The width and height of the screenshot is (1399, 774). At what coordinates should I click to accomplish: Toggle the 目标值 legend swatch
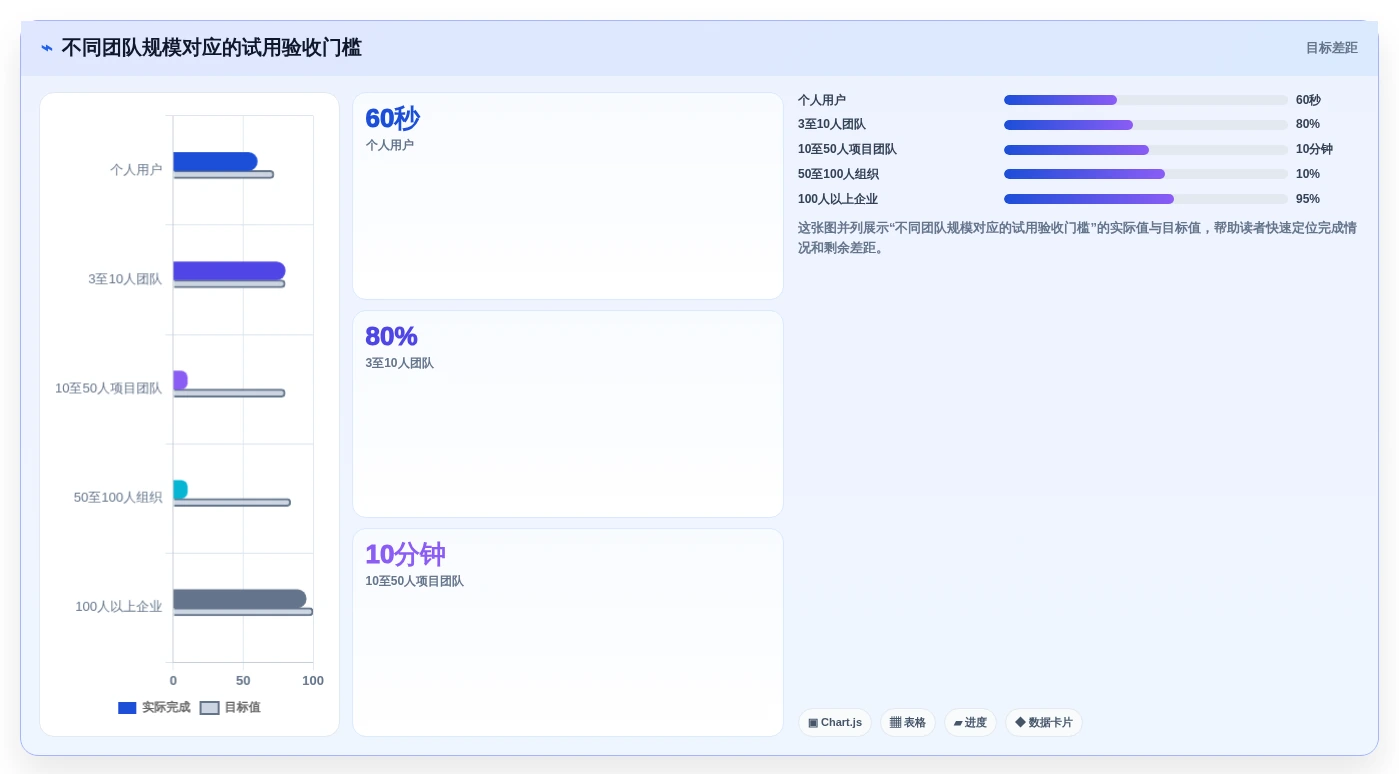coord(209,708)
